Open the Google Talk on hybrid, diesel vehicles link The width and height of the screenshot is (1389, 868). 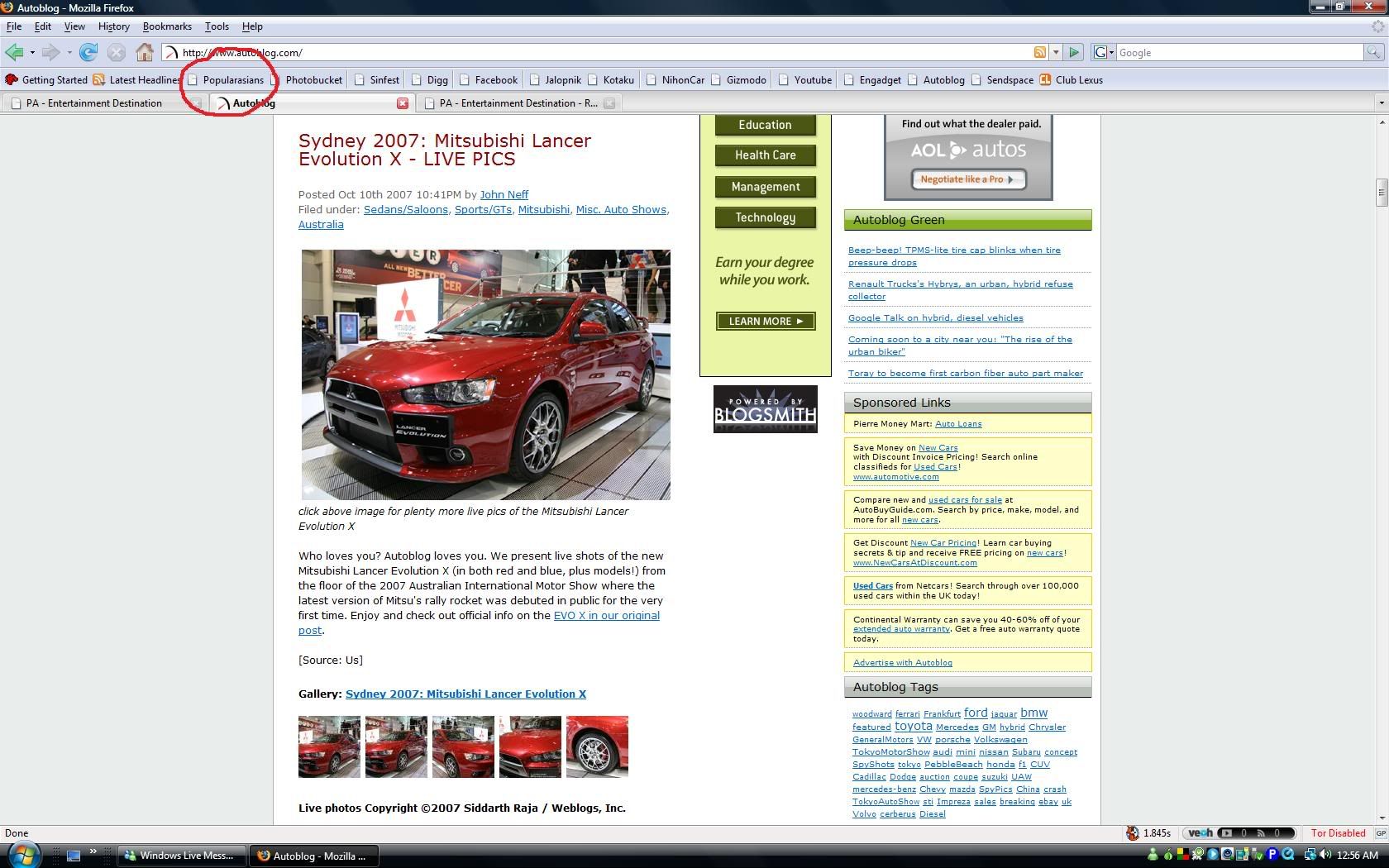click(935, 317)
